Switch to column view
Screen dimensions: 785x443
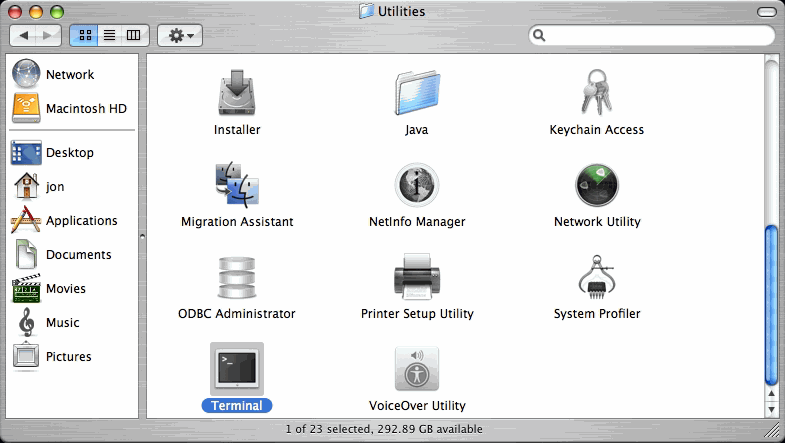point(134,35)
